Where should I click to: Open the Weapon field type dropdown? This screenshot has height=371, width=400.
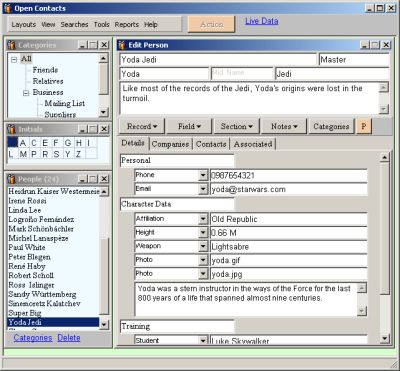click(x=203, y=246)
